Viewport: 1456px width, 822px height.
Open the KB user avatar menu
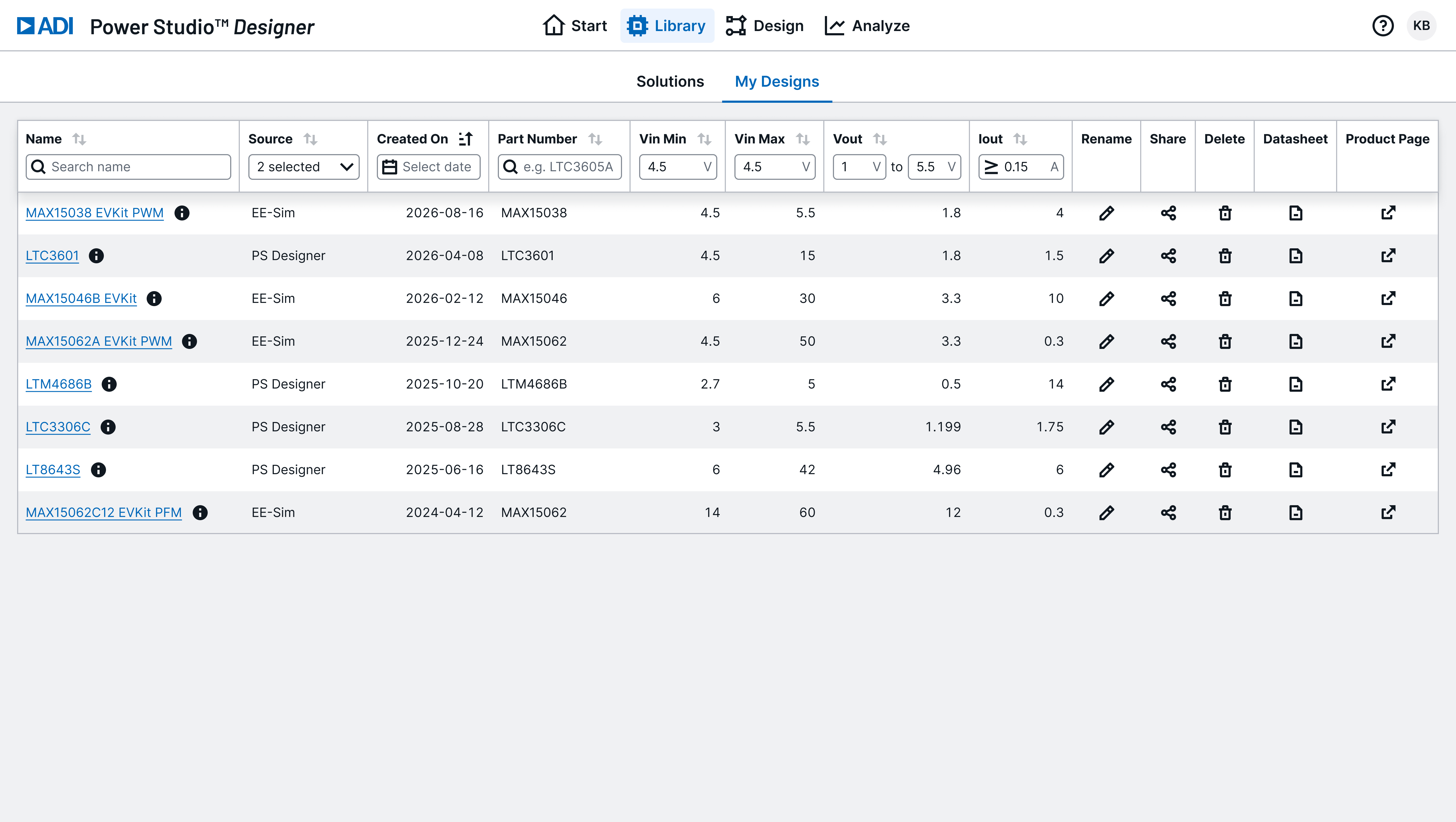pyautogui.click(x=1421, y=25)
